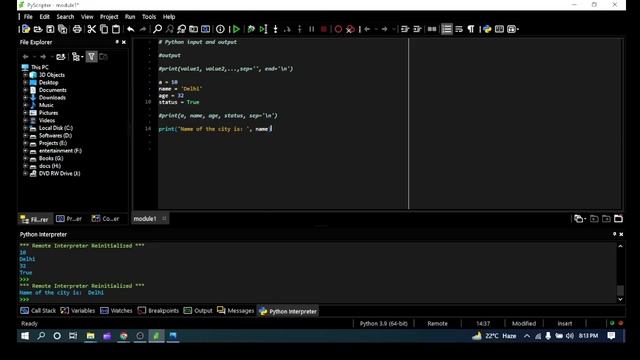Cut selection with the scissors icon
This screenshot has height=360, width=640.
[x=91, y=29]
